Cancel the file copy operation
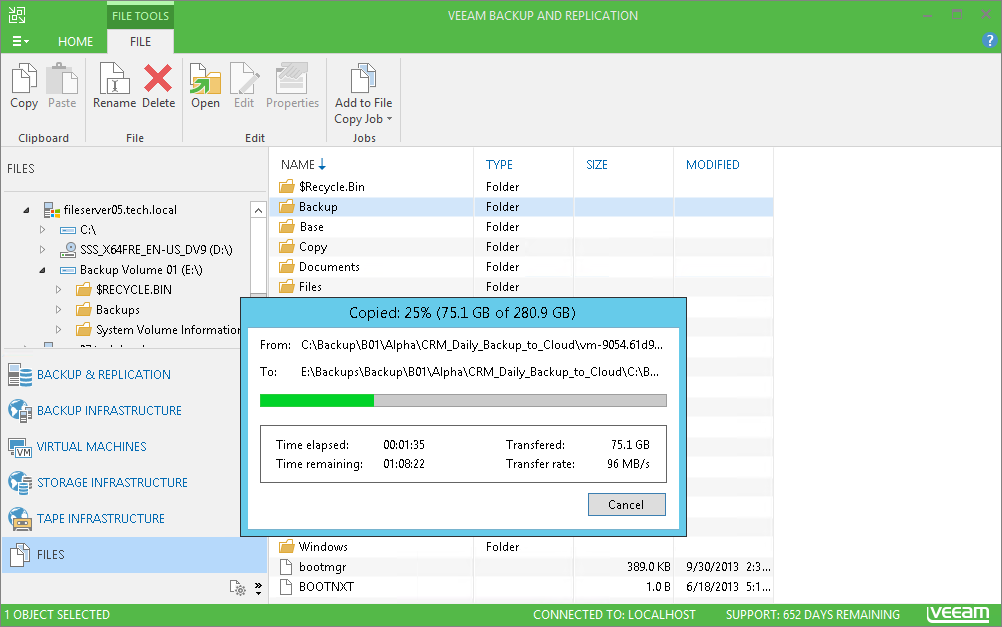Screen dimensions: 1002x627 tap(626, 504)
